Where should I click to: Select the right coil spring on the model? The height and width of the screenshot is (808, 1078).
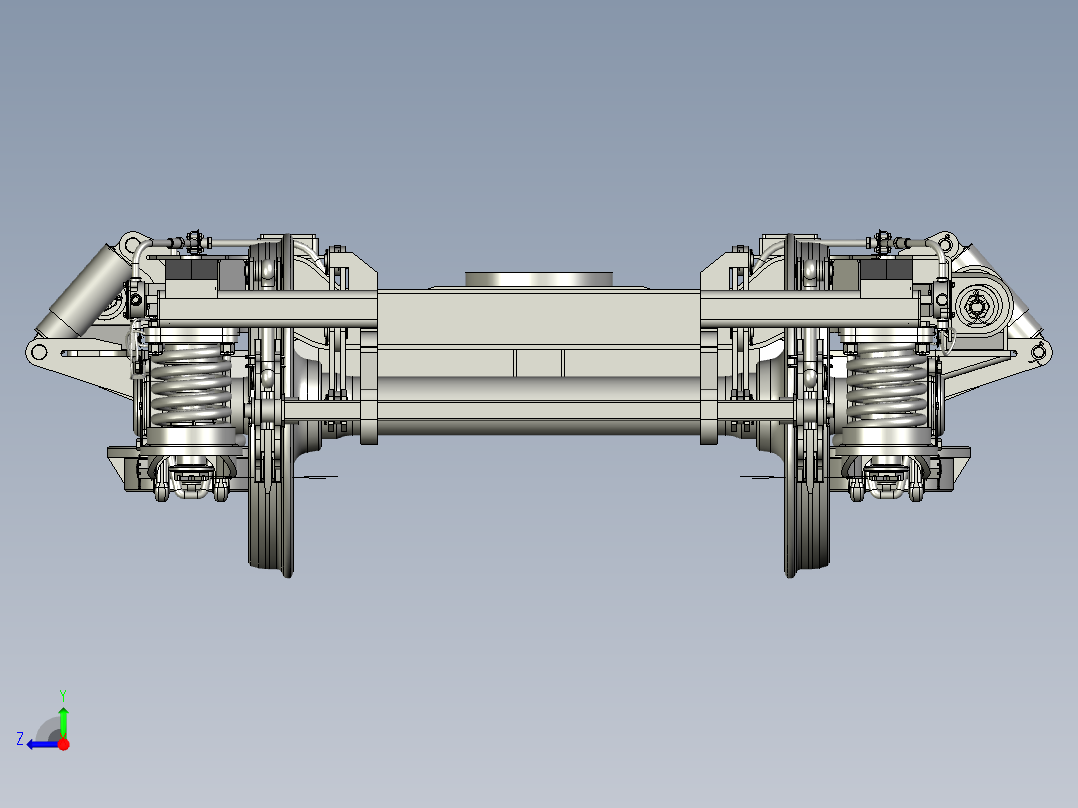point(887,384)
